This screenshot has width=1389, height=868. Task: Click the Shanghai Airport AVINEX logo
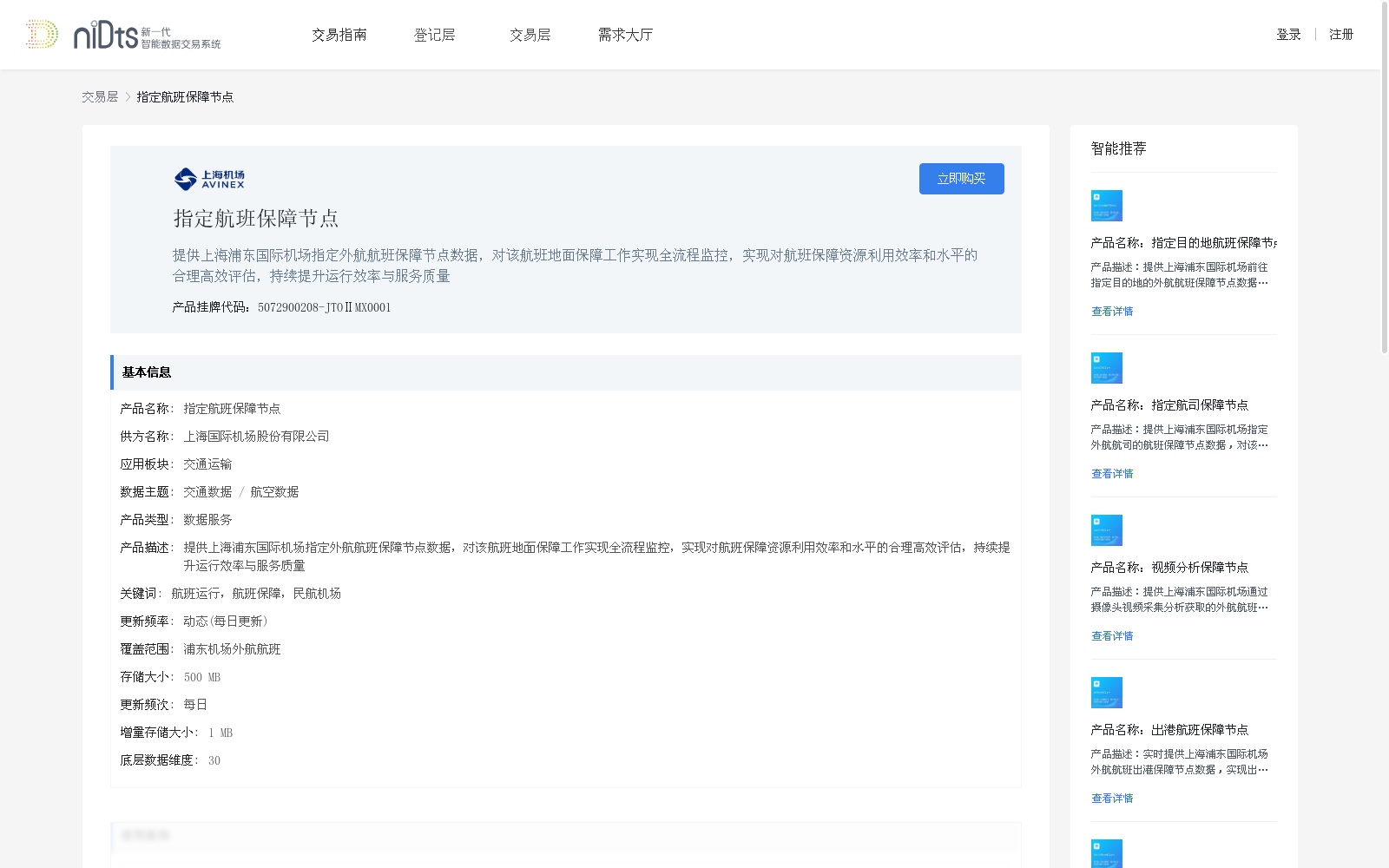[x=209, y=179]
